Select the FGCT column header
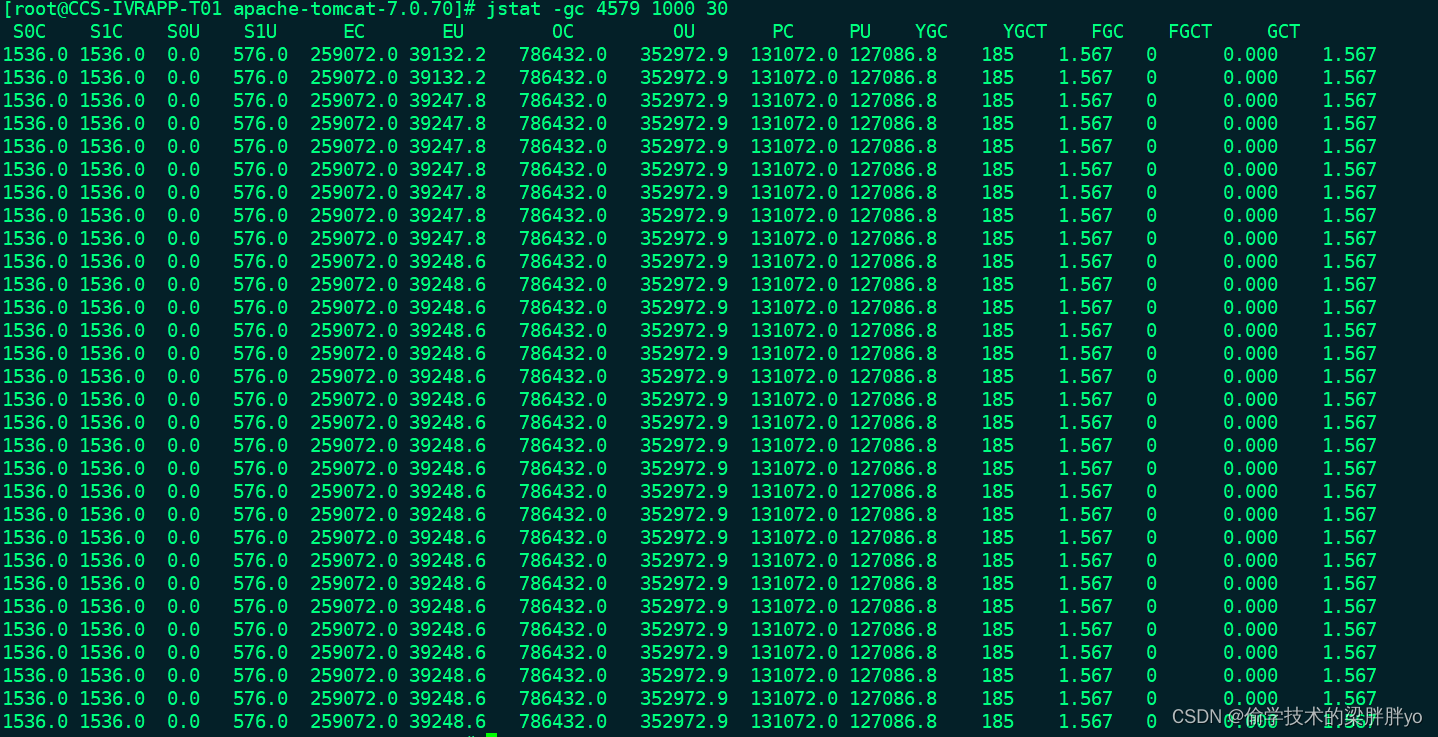 [x=1190, y=32]
